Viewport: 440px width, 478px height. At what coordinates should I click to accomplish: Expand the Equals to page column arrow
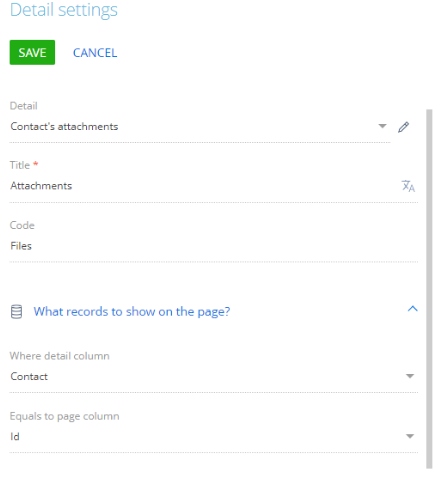[410, 436]
